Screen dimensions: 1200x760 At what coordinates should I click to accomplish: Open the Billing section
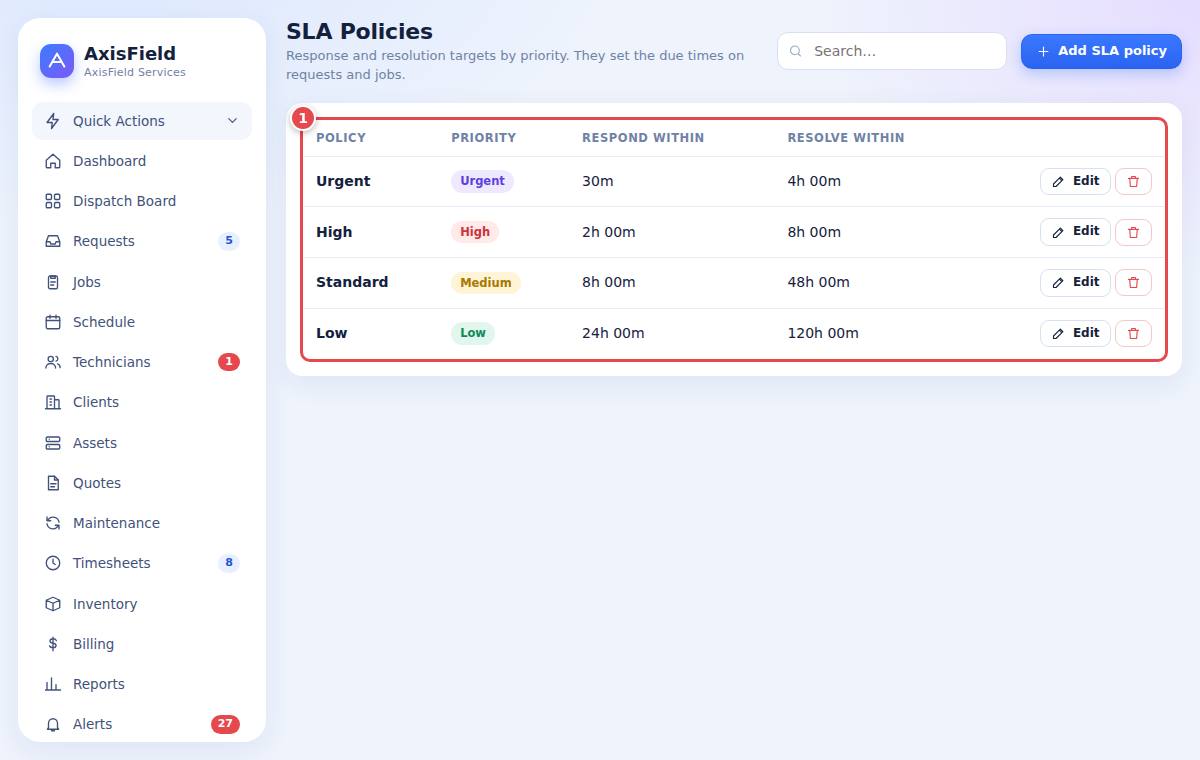click(142, 644)
